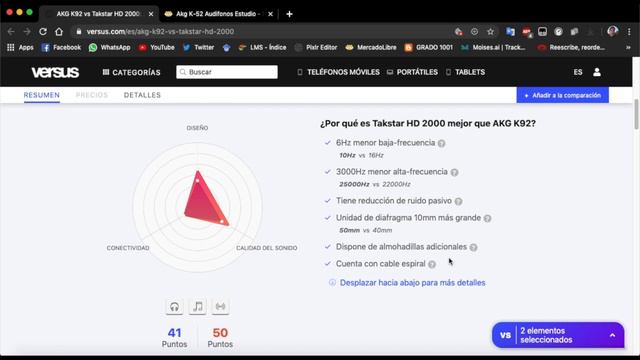This screenshot has height=360, width=640.
Task: Open the WhatsApp bookmark
Action: [x=110, y=47]
